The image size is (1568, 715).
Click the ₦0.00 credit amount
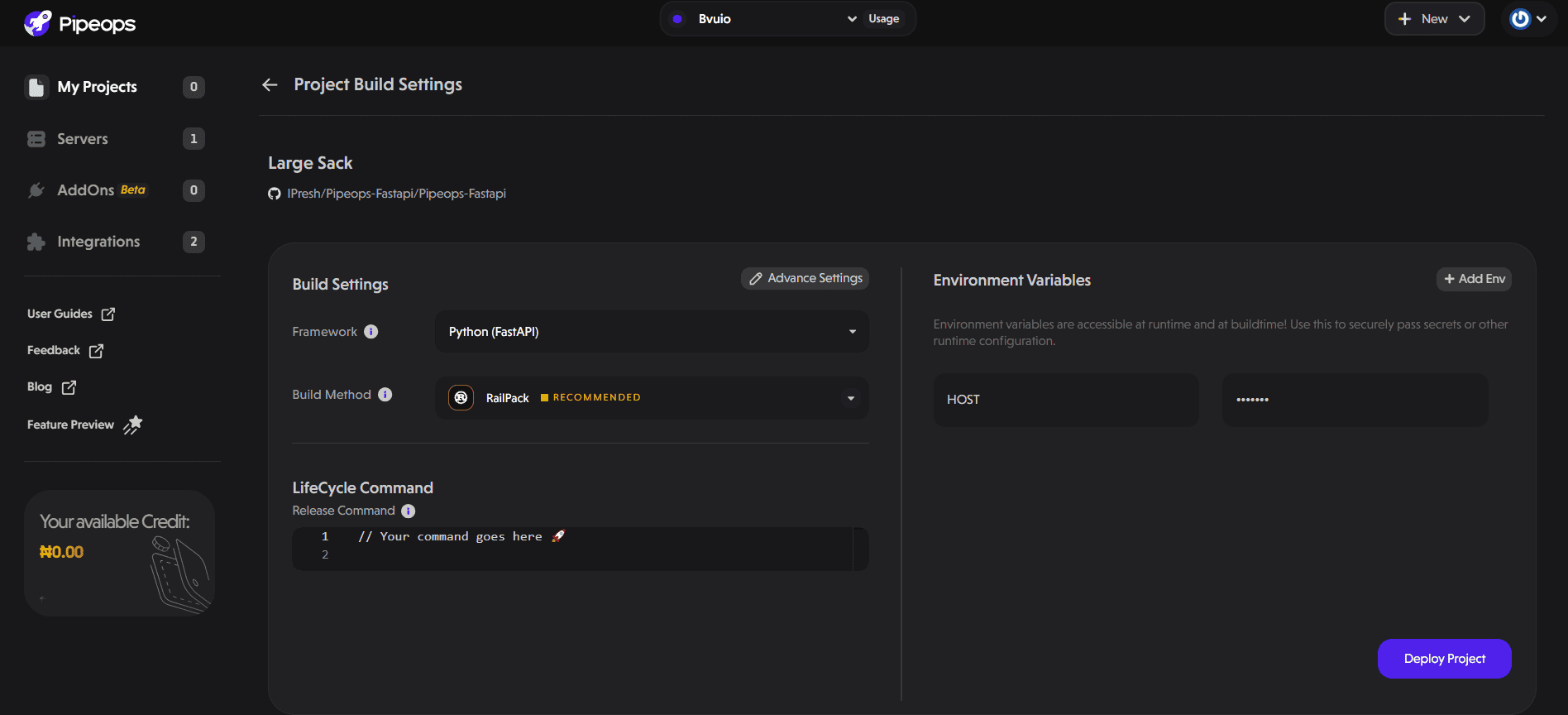click(x=61, y=552)
